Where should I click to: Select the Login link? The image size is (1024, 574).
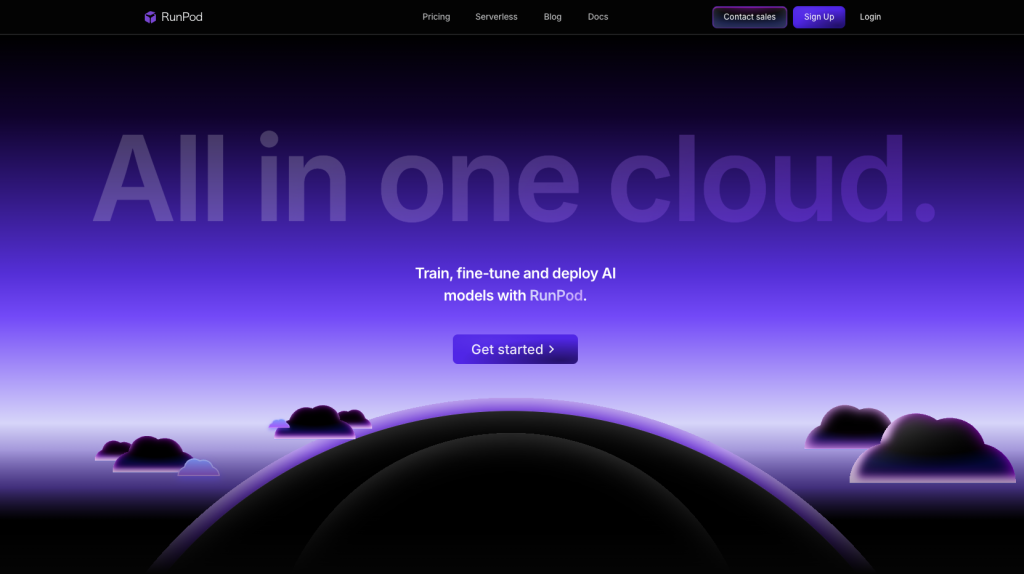(870, 17)
